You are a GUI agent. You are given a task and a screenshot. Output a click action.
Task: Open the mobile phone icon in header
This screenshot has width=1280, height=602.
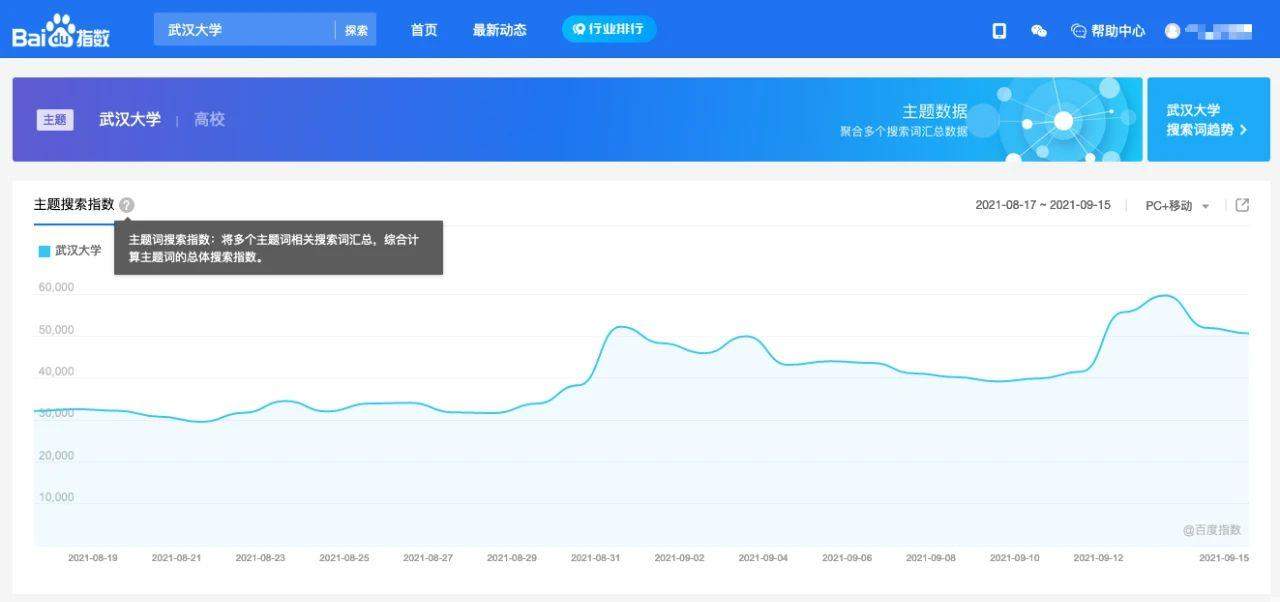pyautogui.click(x=999, y=31)
